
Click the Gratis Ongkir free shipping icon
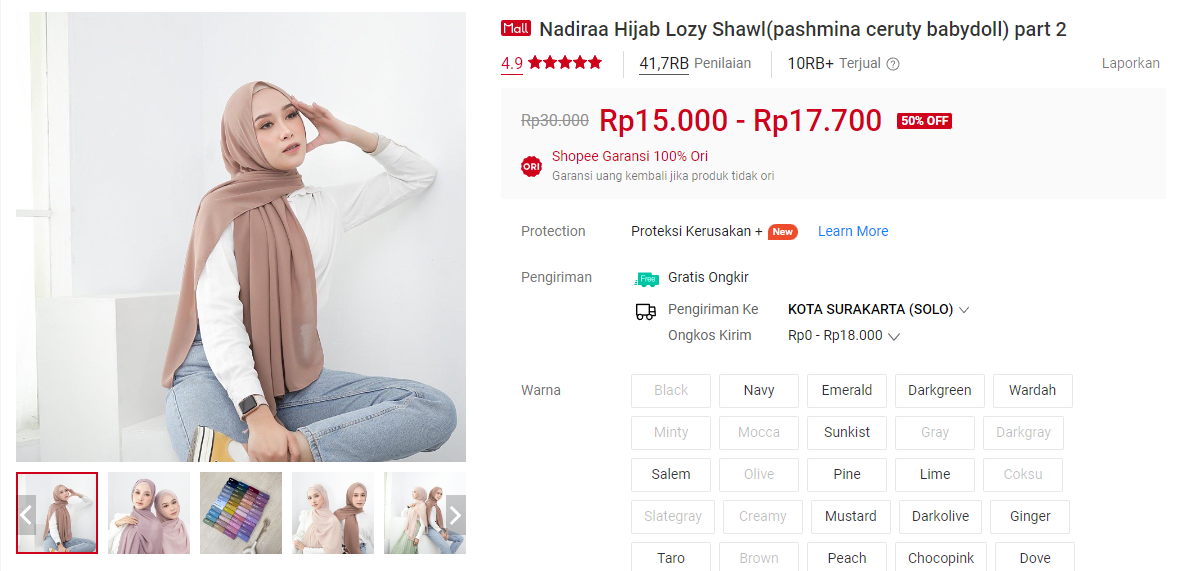coord(647,278)
